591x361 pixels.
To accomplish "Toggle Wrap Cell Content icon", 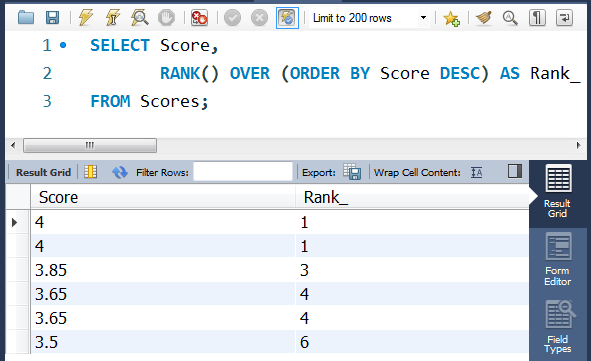I will 476,173.
